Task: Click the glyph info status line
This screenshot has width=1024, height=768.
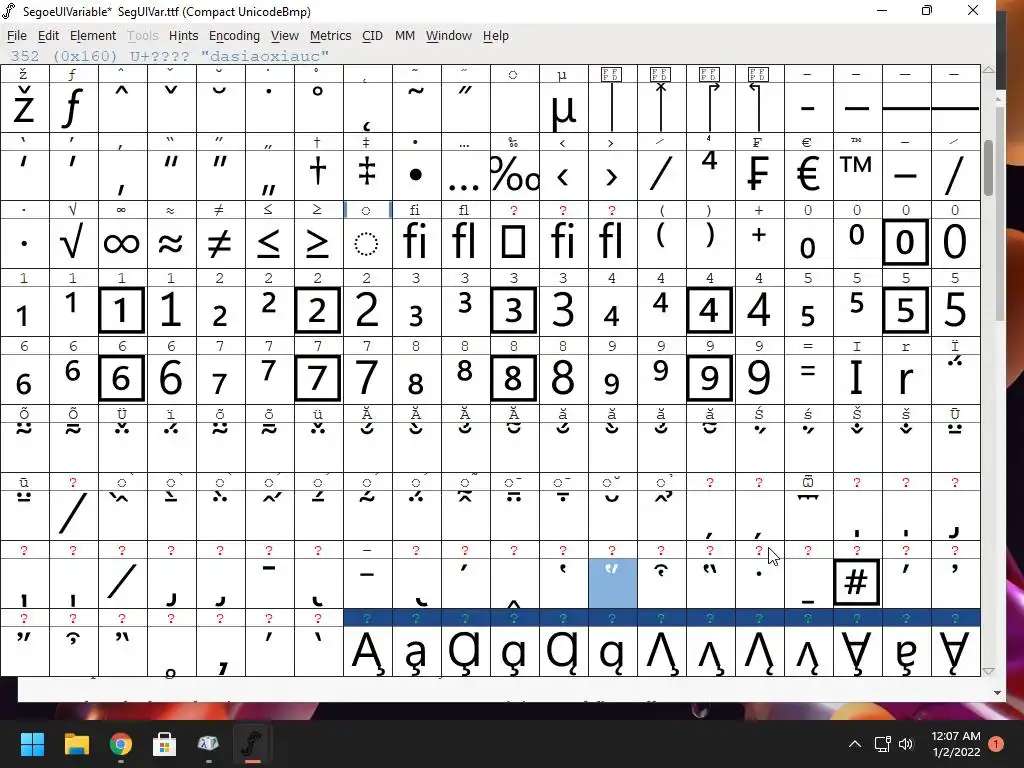Action: pyautogui.click(x=170, y=56)
